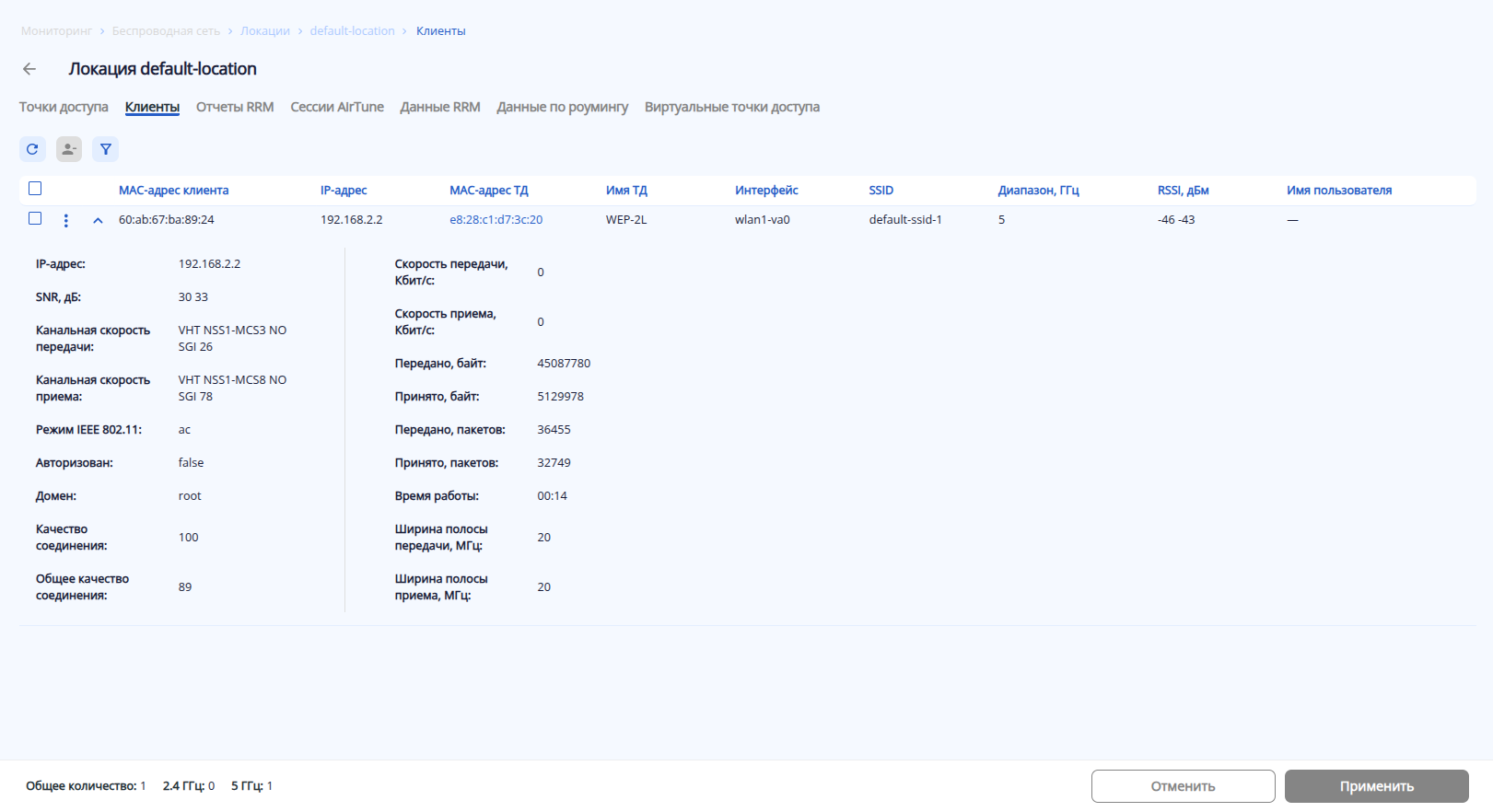
Task: Click the Авторизован value false
Action: [192, 463]
